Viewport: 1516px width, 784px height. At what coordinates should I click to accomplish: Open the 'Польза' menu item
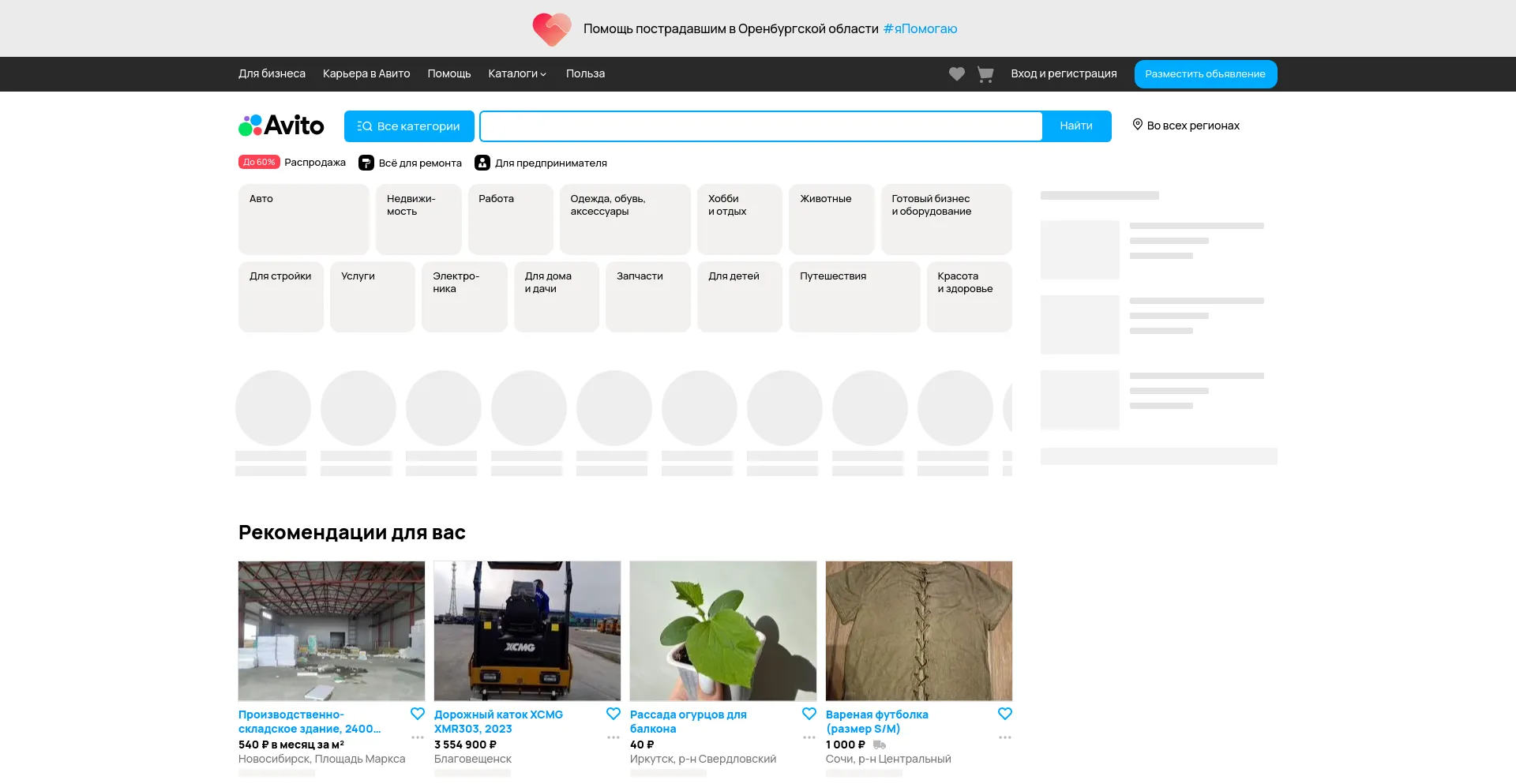pyautogui.click(x=585, y=73)
